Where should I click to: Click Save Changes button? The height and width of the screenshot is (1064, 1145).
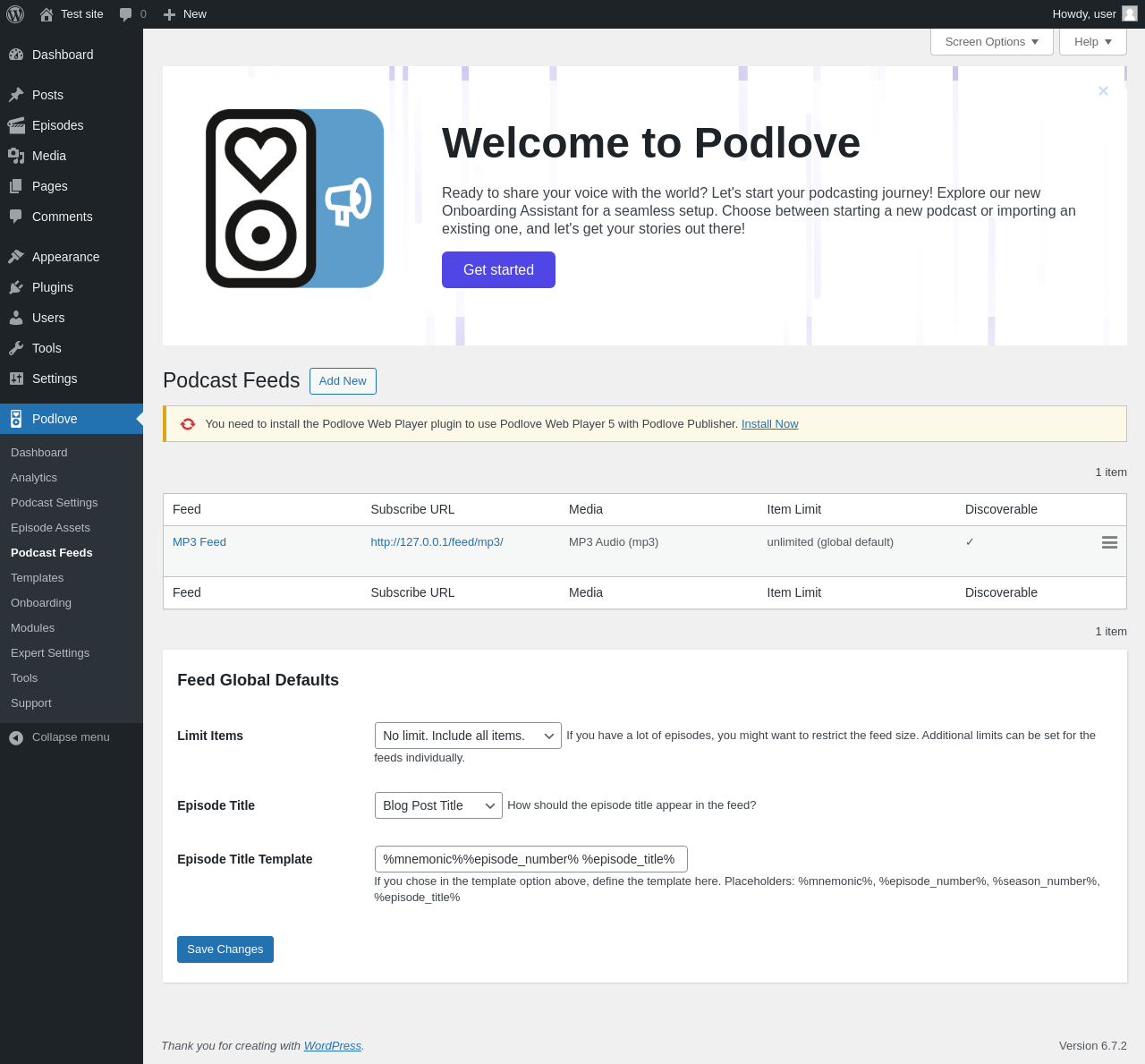(x=225, y=949)
